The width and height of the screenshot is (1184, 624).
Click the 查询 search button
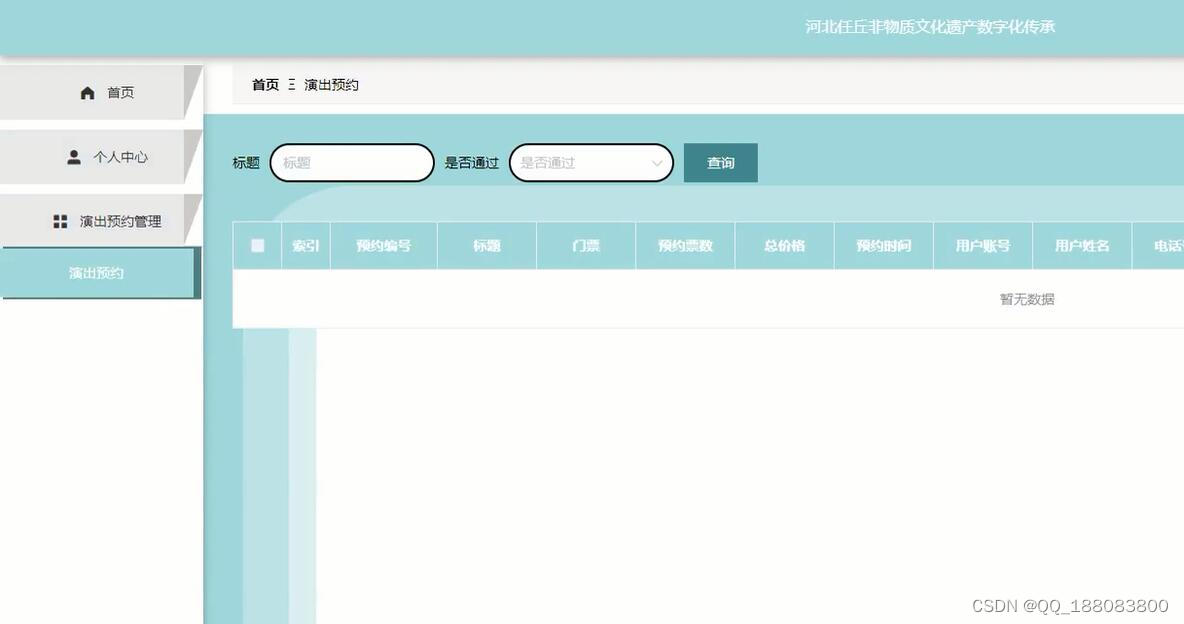pyautogui.click(x=720, y=162)
